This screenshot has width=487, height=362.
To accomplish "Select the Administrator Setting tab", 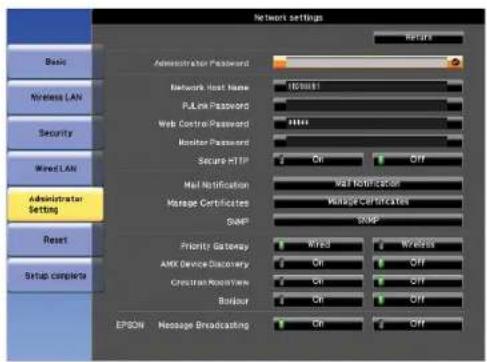I will coord(55,204).
